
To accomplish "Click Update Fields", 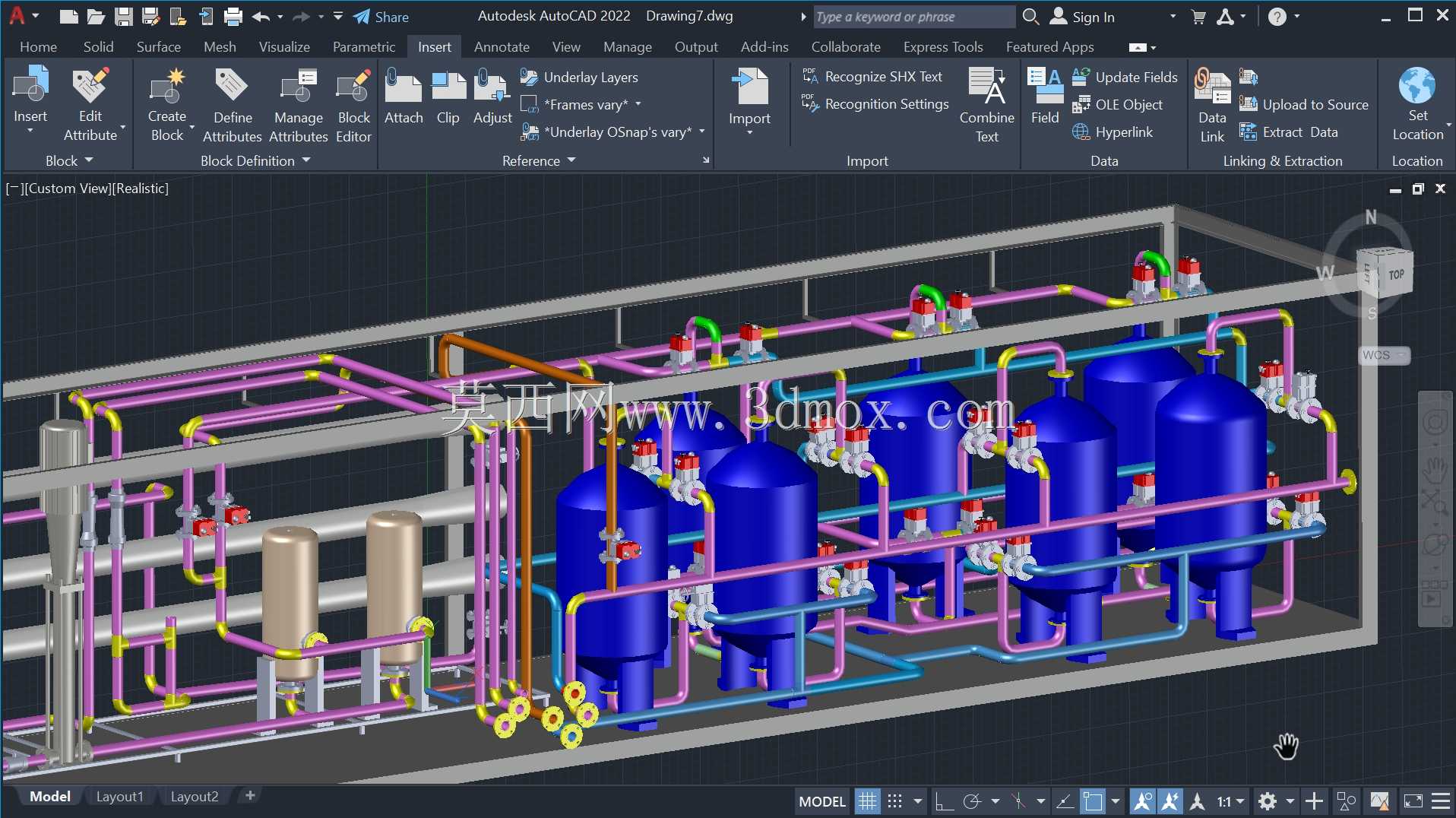I will point(1125,77).
